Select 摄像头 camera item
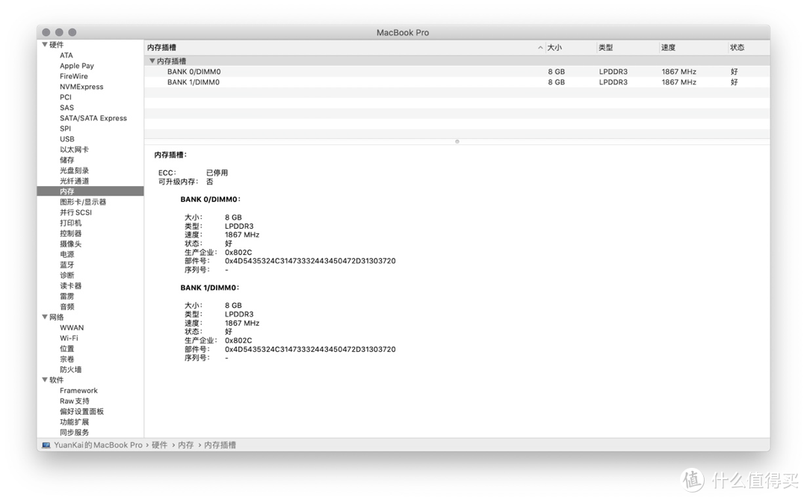This screenshot has width=807, height=500. [x=71, y=244]
